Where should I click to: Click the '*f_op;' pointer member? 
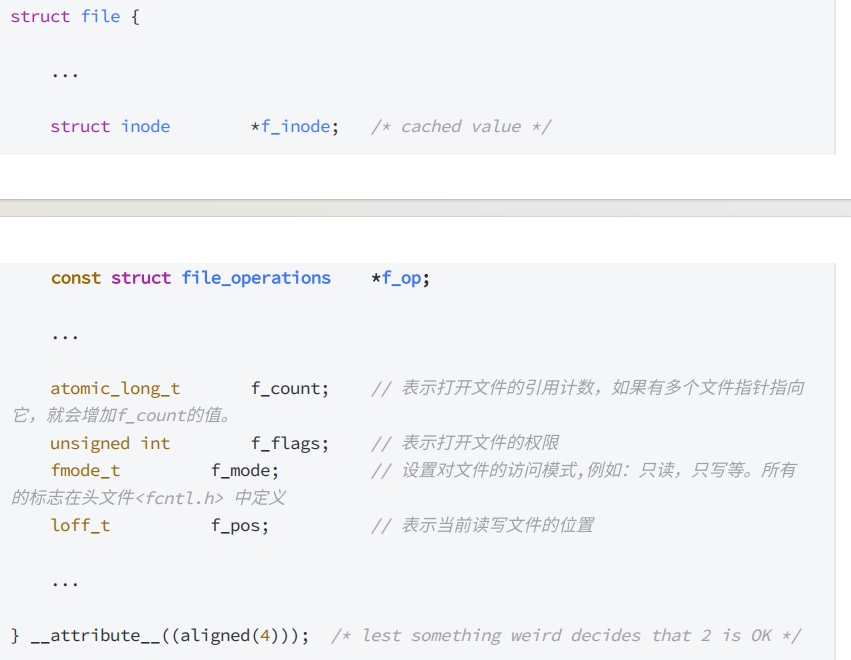[x=401, y=278]
